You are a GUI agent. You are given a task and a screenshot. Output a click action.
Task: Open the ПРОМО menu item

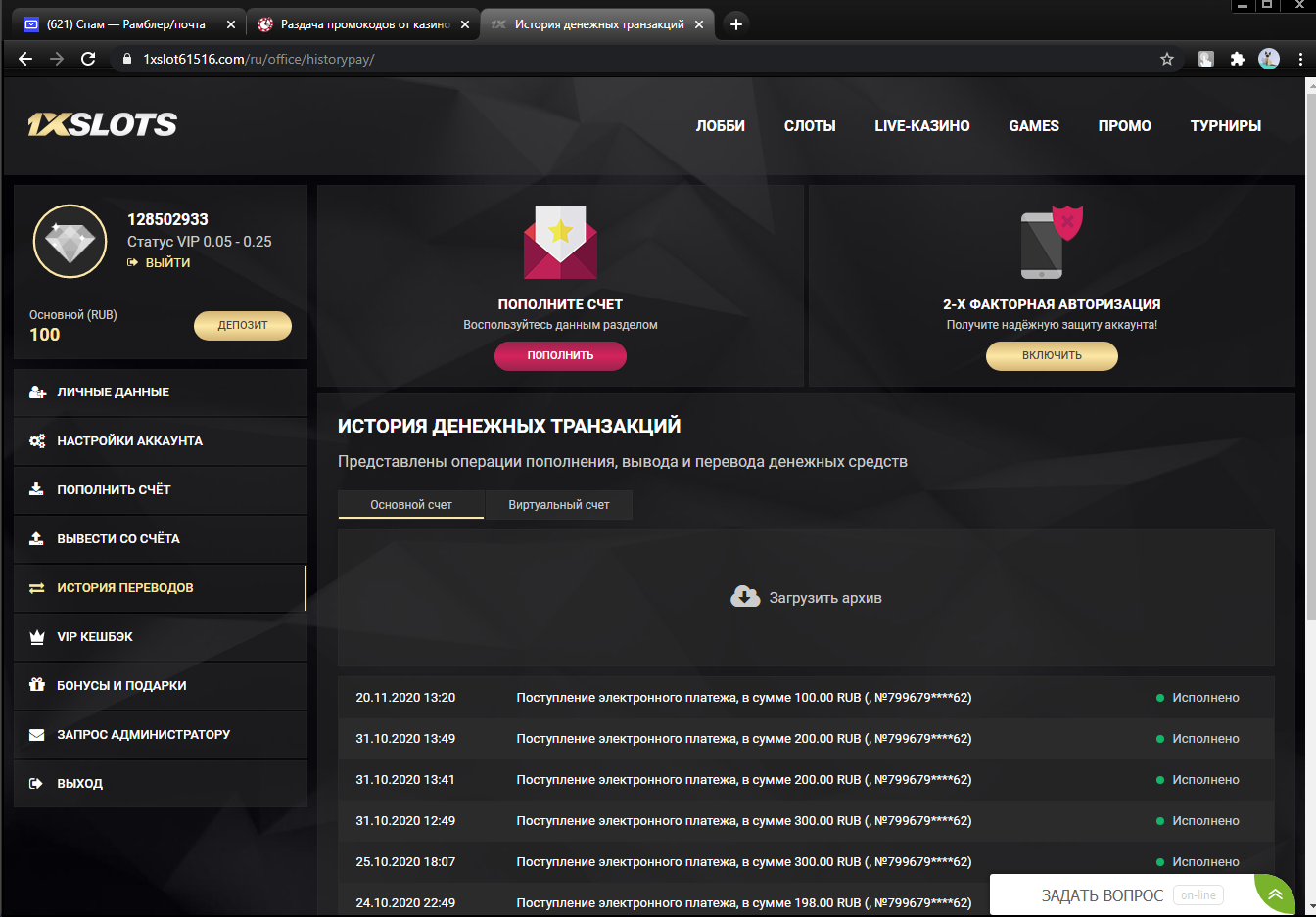click(1125, 126)
